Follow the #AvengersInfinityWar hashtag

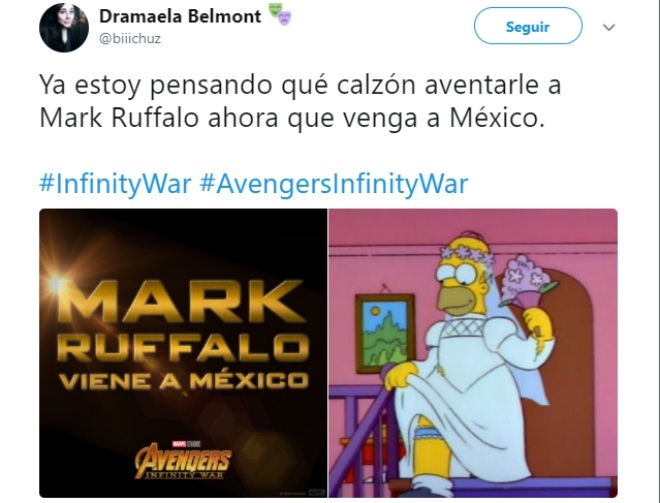[x=334, y=184]
